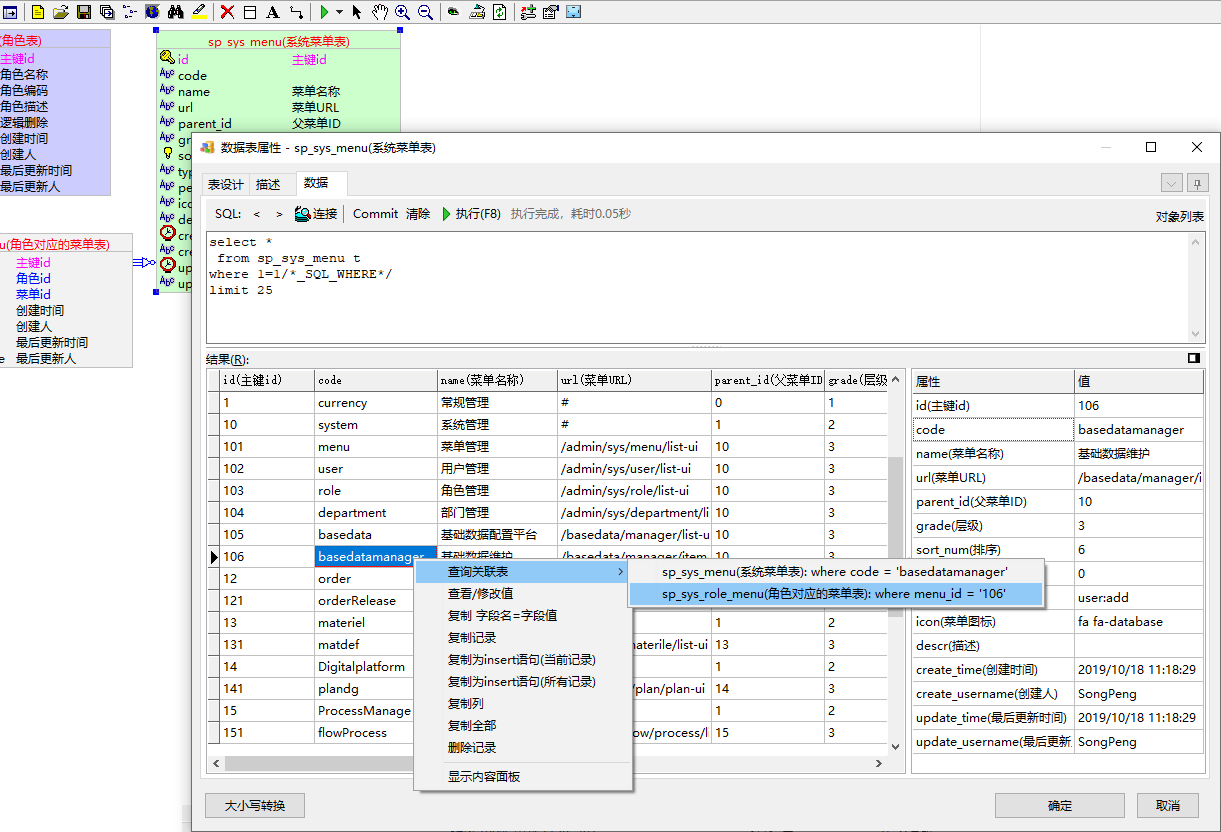
Task: Choose 复制 字段名=字段值 menu item
Action: 523,615
